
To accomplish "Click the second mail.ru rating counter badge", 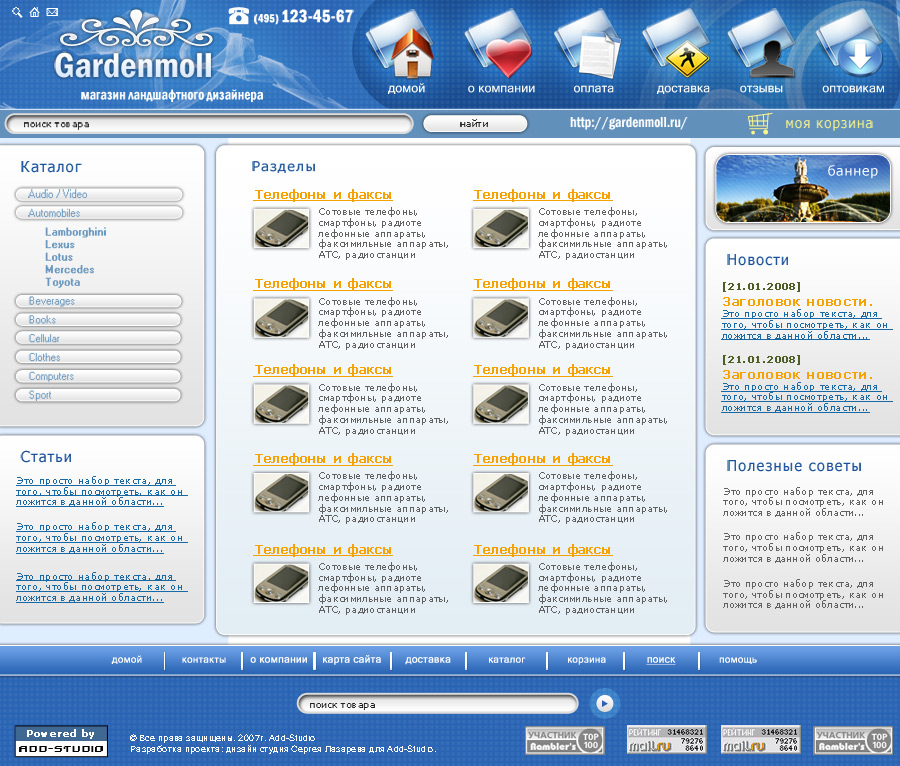I will pyautogui.click(x=761, y=740).
